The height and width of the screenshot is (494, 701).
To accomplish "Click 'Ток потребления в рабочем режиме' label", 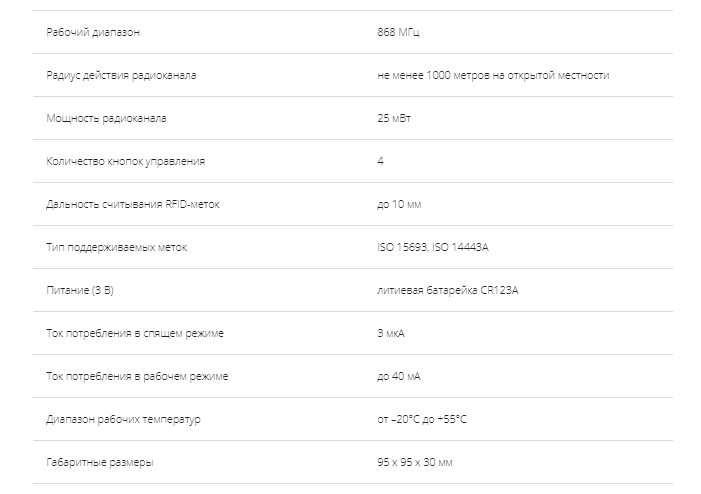I will click(137, 376).
